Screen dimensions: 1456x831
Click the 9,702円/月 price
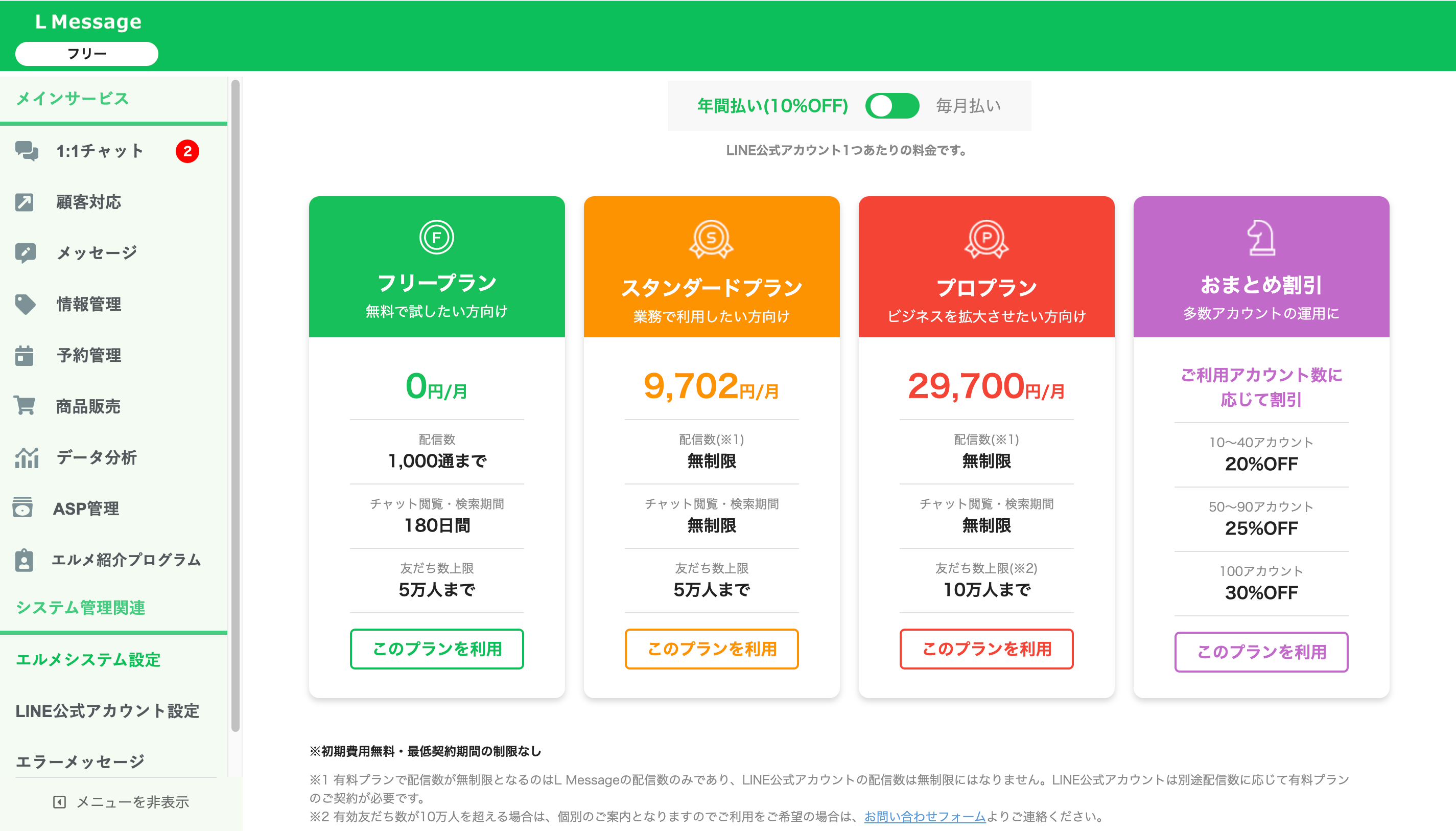[x=712, y=386]
